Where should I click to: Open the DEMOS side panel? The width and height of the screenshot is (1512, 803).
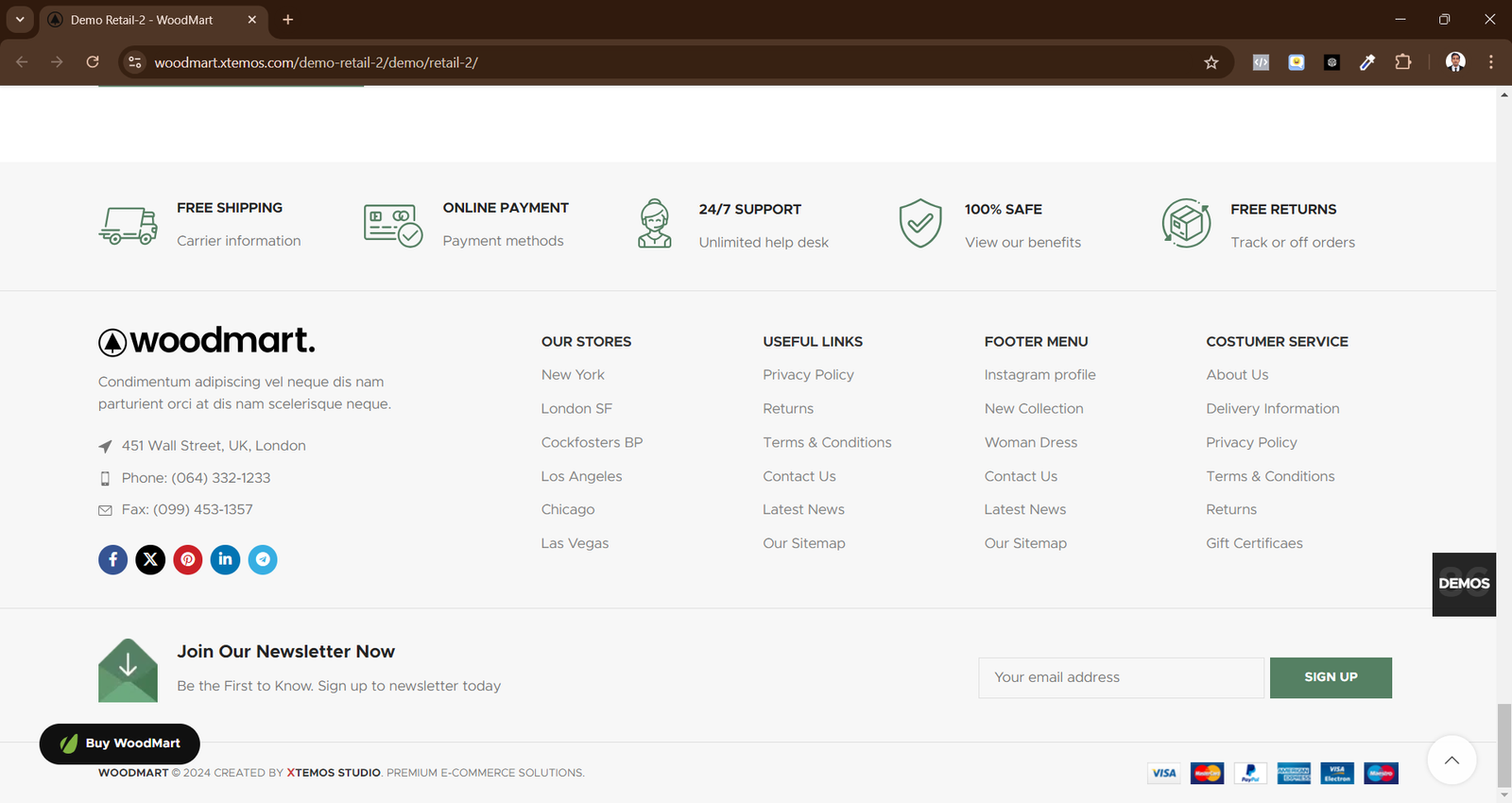(x=1464, y=584)
